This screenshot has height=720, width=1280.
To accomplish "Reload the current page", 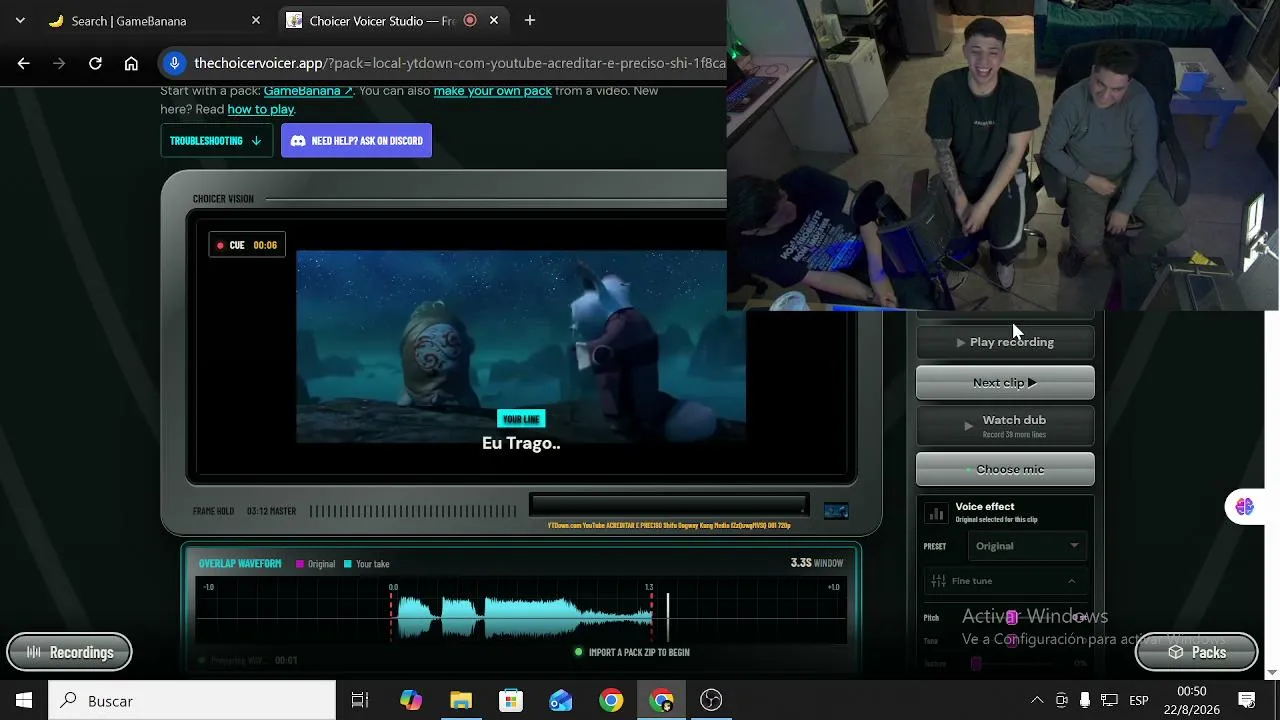I will click(95, 63).
